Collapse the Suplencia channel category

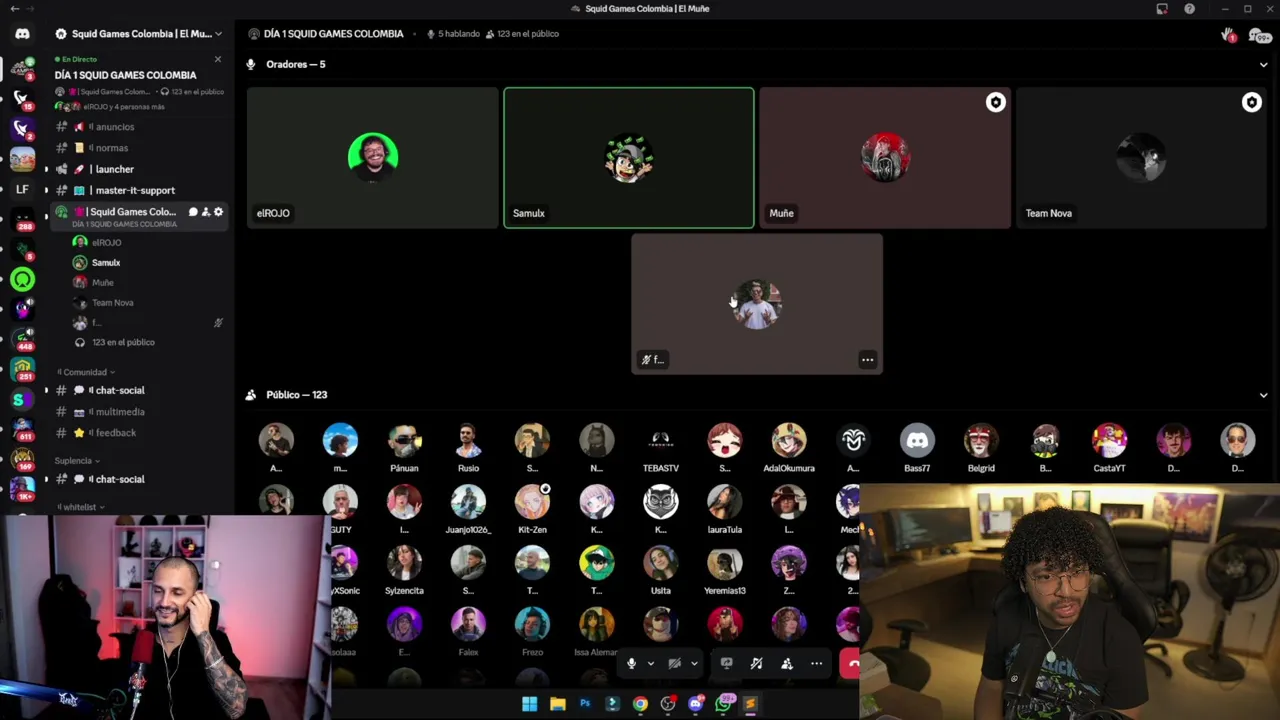point(77,461)
